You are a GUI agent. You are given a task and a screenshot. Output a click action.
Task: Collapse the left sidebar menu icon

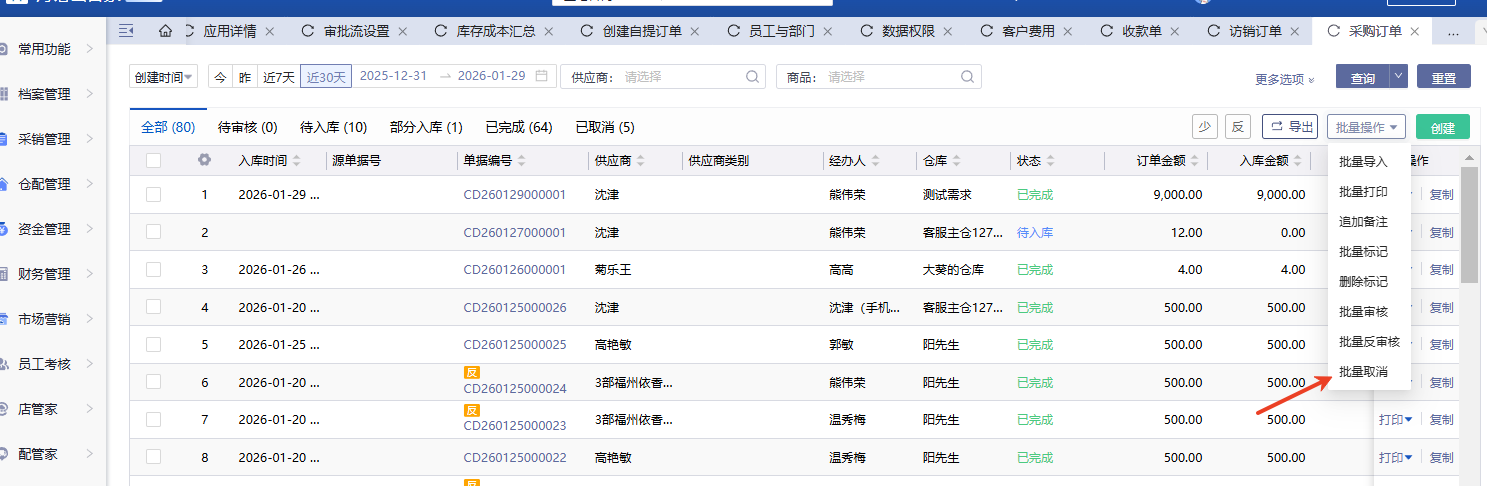click(126, 31)
